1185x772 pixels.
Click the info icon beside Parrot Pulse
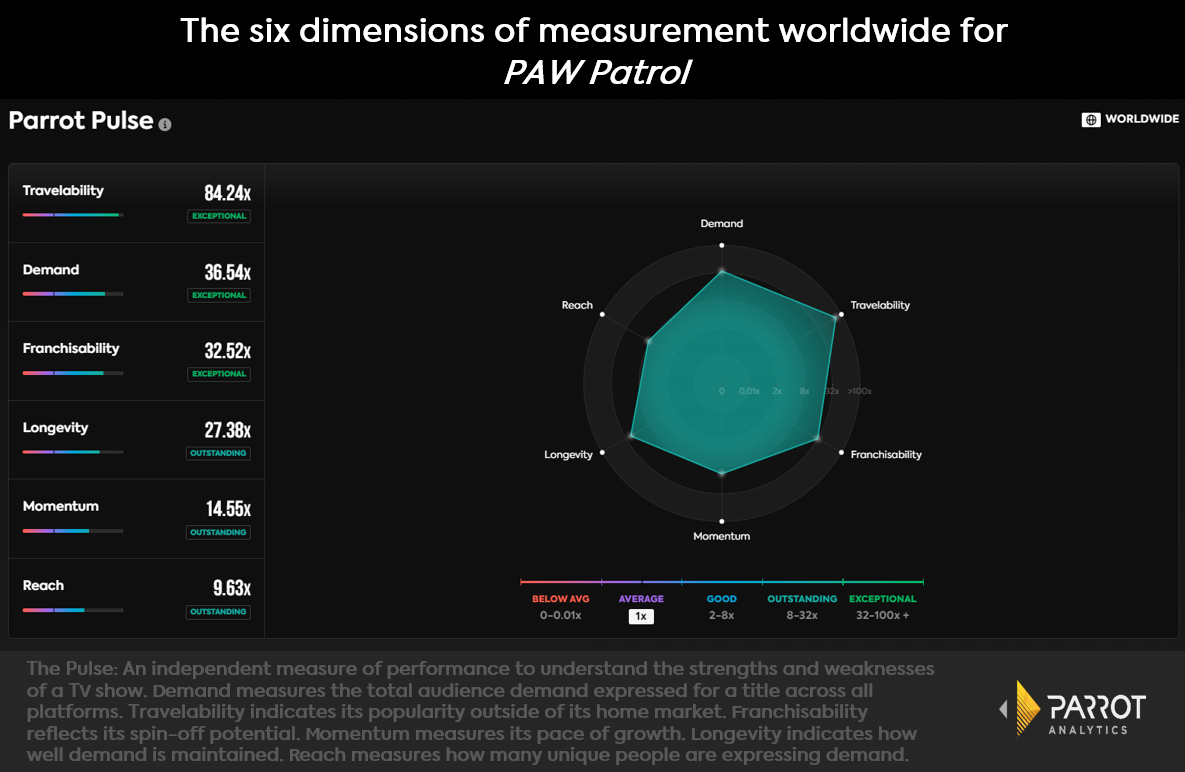[165, 125]
